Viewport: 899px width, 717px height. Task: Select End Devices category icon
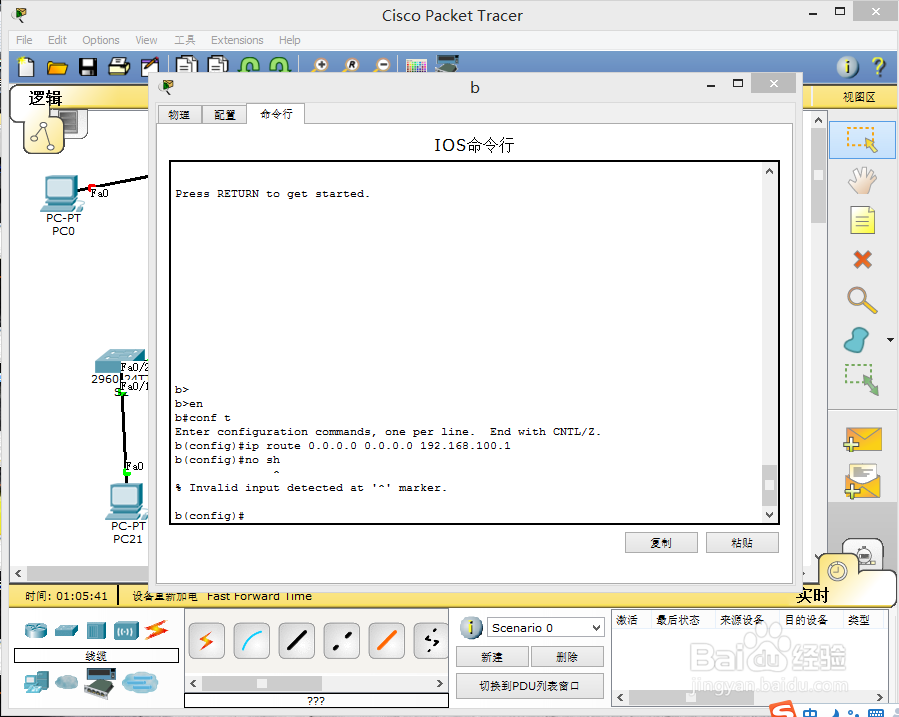37,683
